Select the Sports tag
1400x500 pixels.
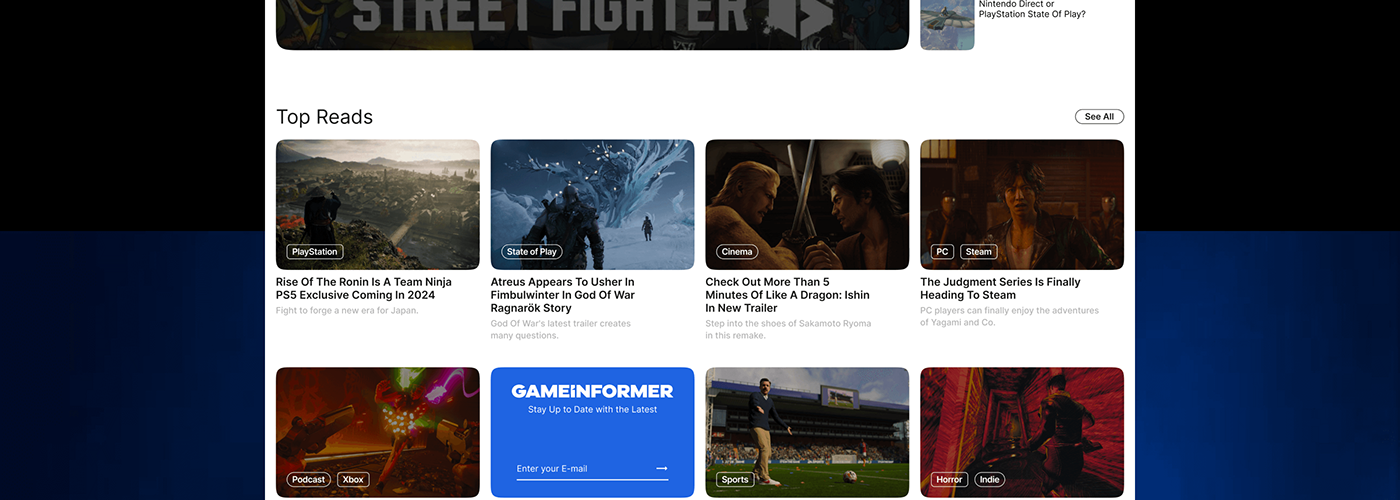[x=735, y=480]
